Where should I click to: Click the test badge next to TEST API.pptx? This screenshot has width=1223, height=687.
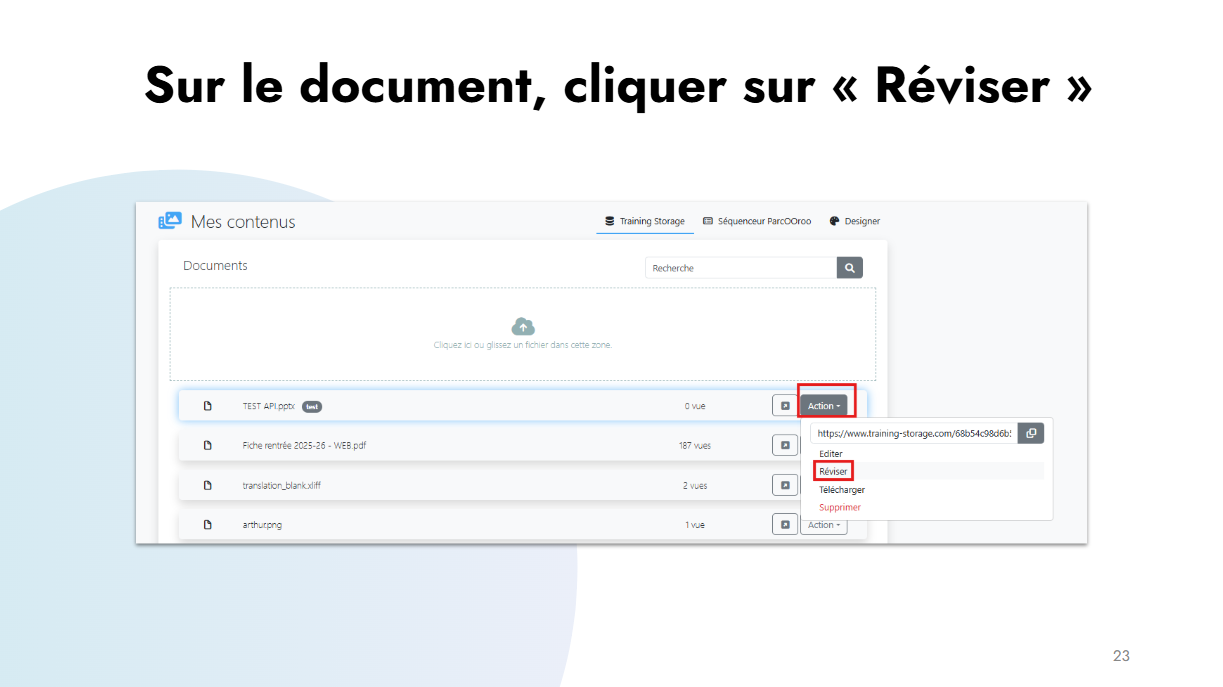[312, 406]
